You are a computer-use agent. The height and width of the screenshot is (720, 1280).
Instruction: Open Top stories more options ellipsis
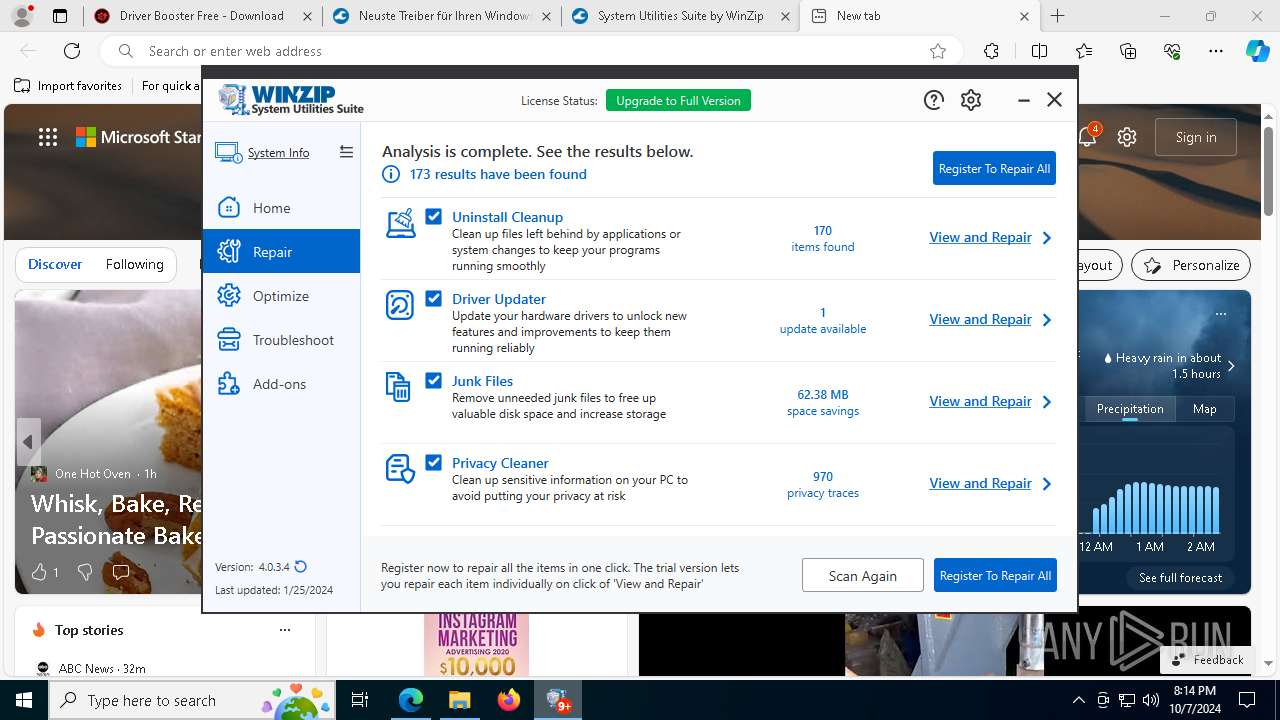click(285, 630)
